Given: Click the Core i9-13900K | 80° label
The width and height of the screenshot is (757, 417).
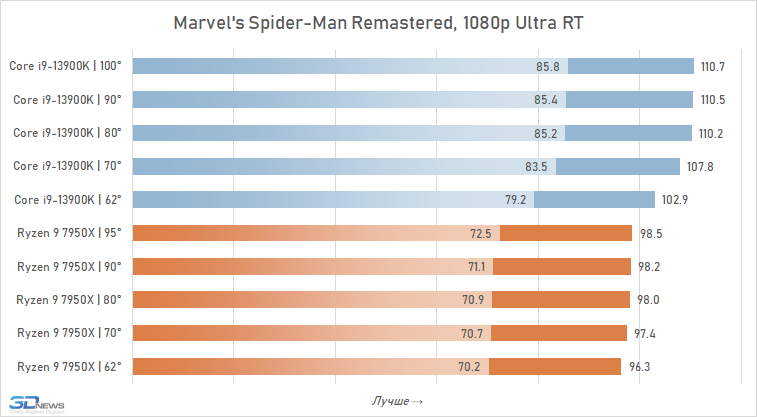Looking at the screenshot, I should (x=66, y=133).
